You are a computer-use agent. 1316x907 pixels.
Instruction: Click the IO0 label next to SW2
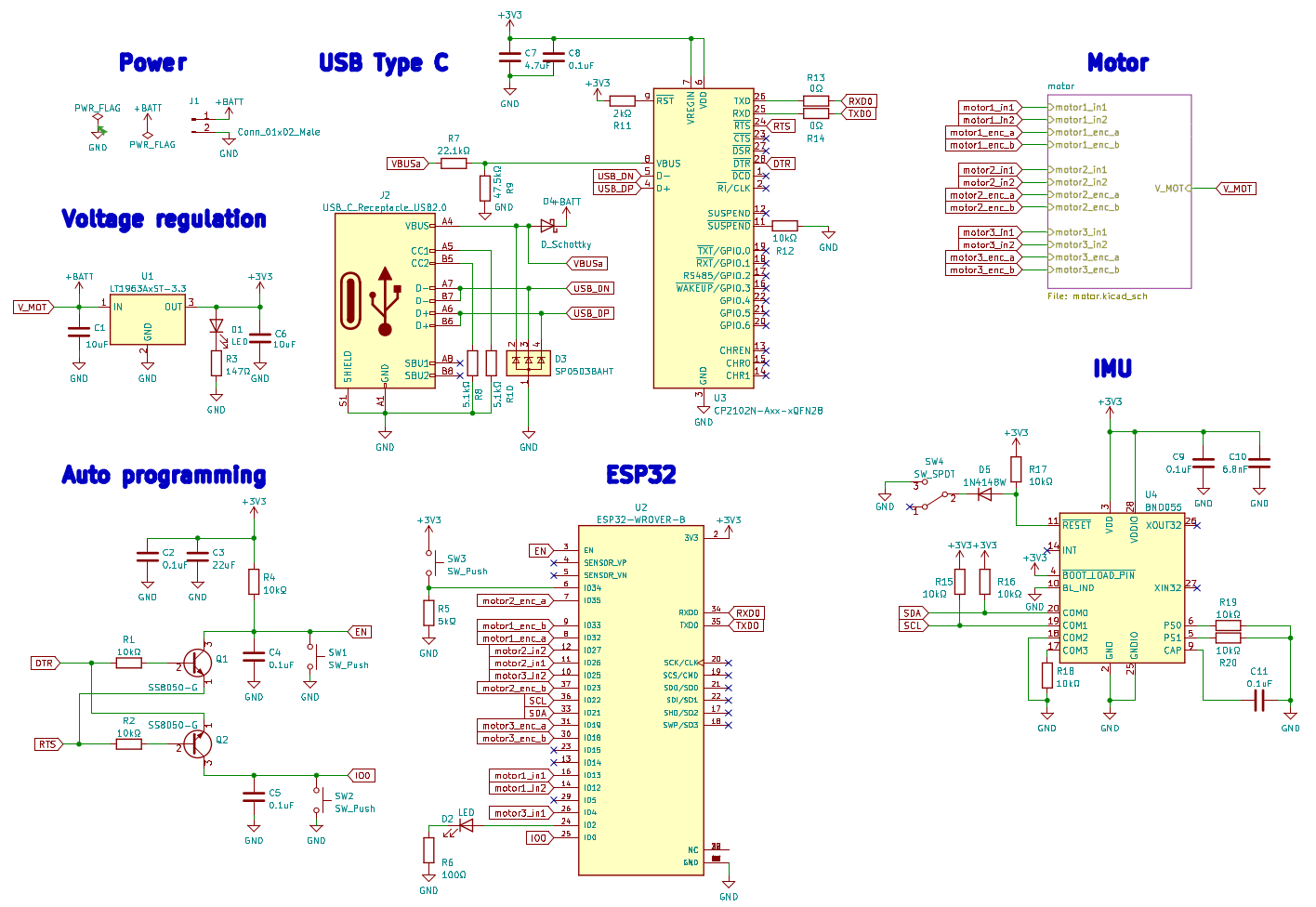click(361, 775)
